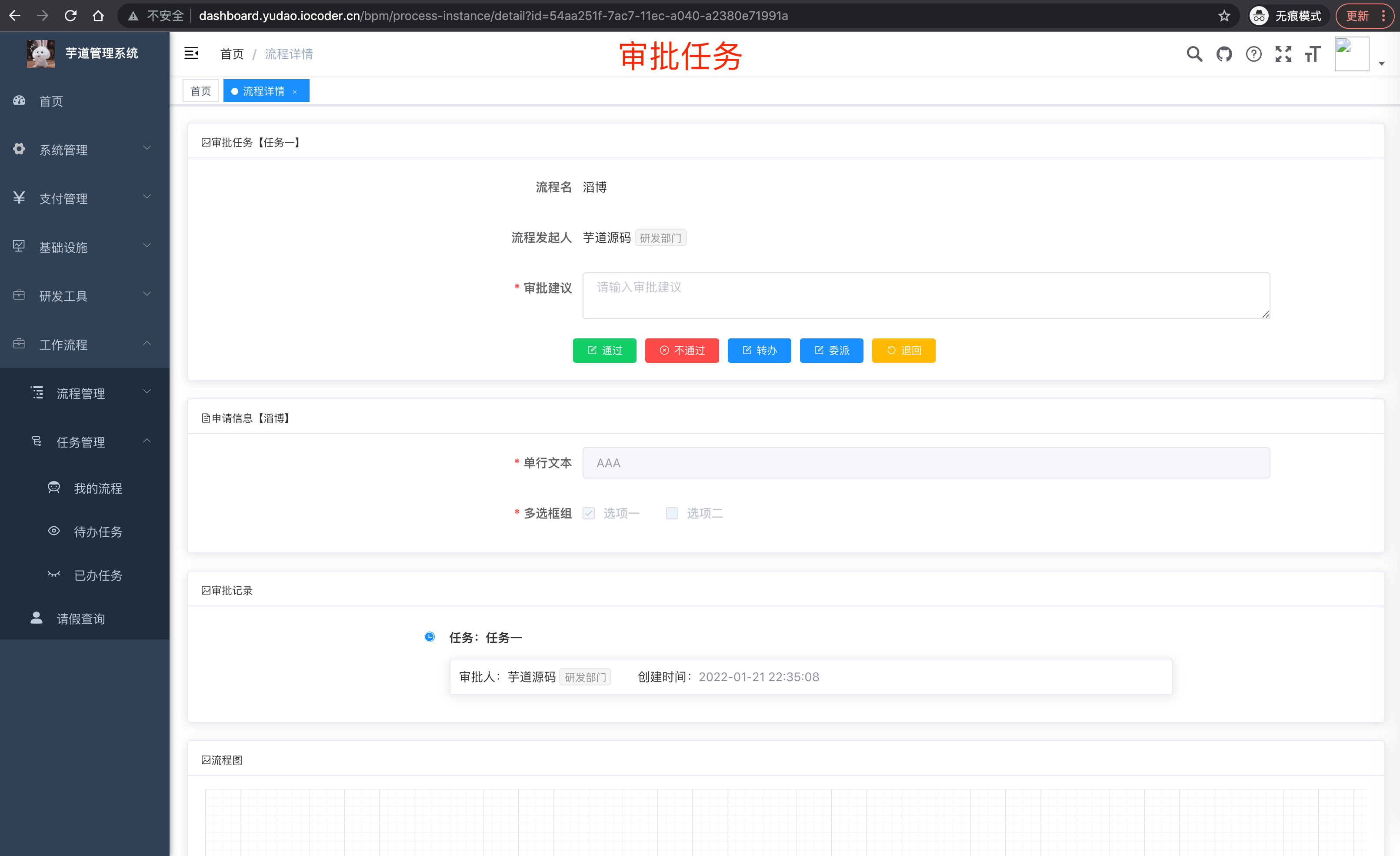Click inside the 审批建议 text area
1400x856 pixels.
tap(925, 296)
